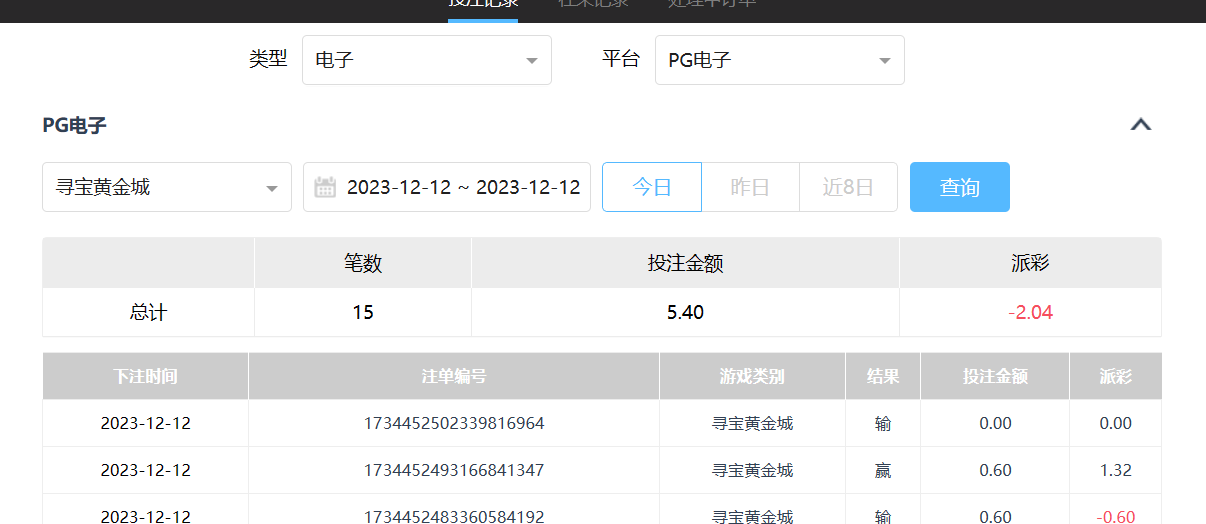The image size is (1206, 524).
Task: Open the 类型 dropdown showing 电子
Action: 426,60
